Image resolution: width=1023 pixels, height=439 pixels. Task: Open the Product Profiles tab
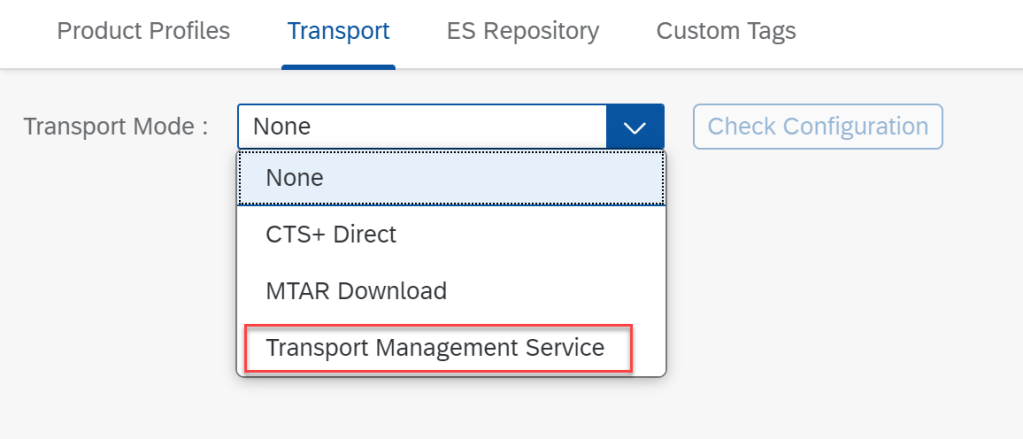pos(143,31)
